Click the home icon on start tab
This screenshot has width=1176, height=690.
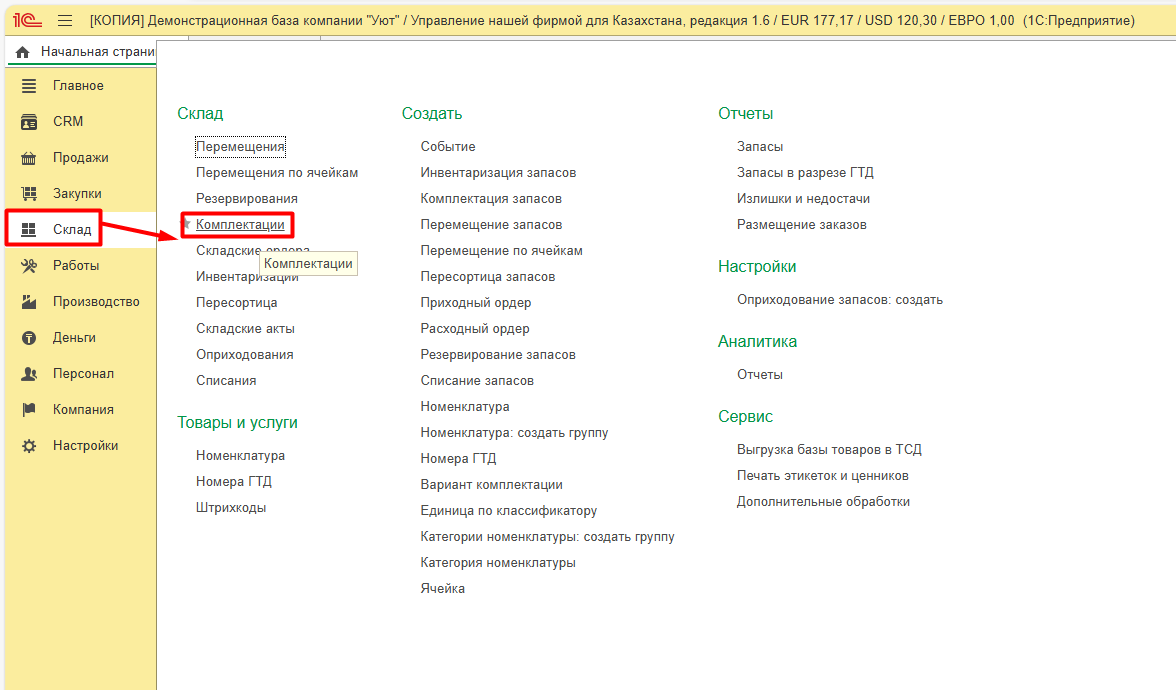pos(22,52)
